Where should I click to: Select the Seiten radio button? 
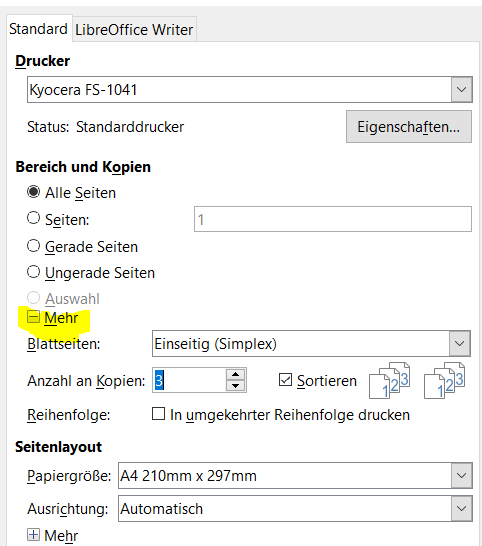click(x=33, y=218)
